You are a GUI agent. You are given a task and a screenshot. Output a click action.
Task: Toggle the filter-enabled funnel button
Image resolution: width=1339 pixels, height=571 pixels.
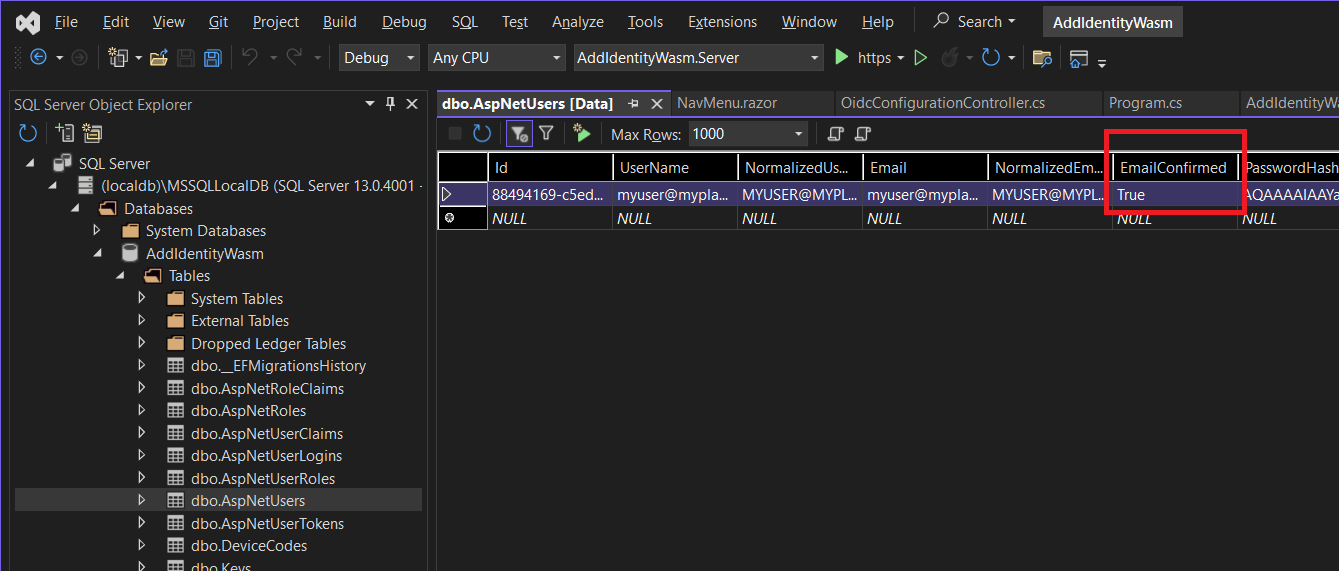click(x=519, y=133)
